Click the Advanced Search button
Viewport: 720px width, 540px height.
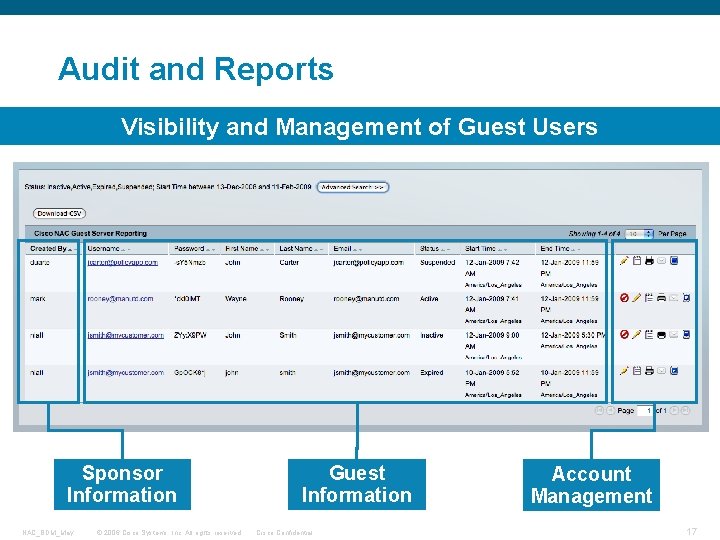[353, 187]
